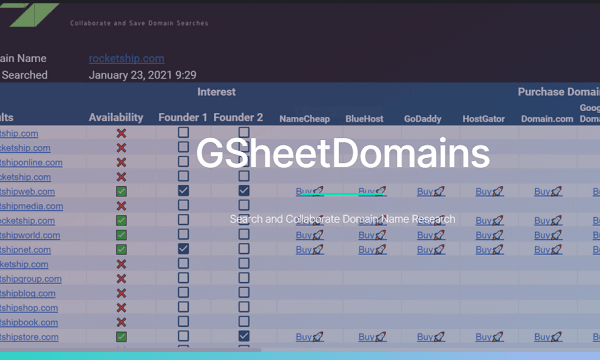Check Founder 1 box for tshiponline.com
Screen dimensions: 600x360
point(183,161)
